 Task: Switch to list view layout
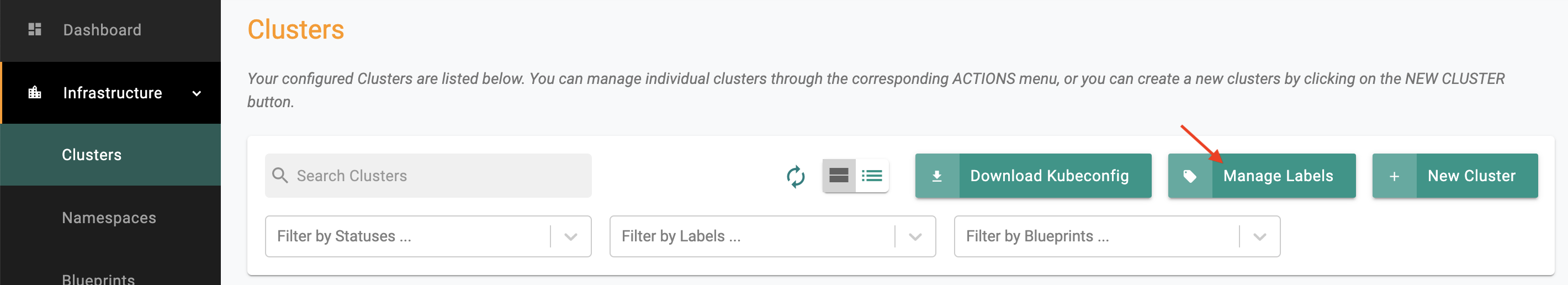coord(872,176)
